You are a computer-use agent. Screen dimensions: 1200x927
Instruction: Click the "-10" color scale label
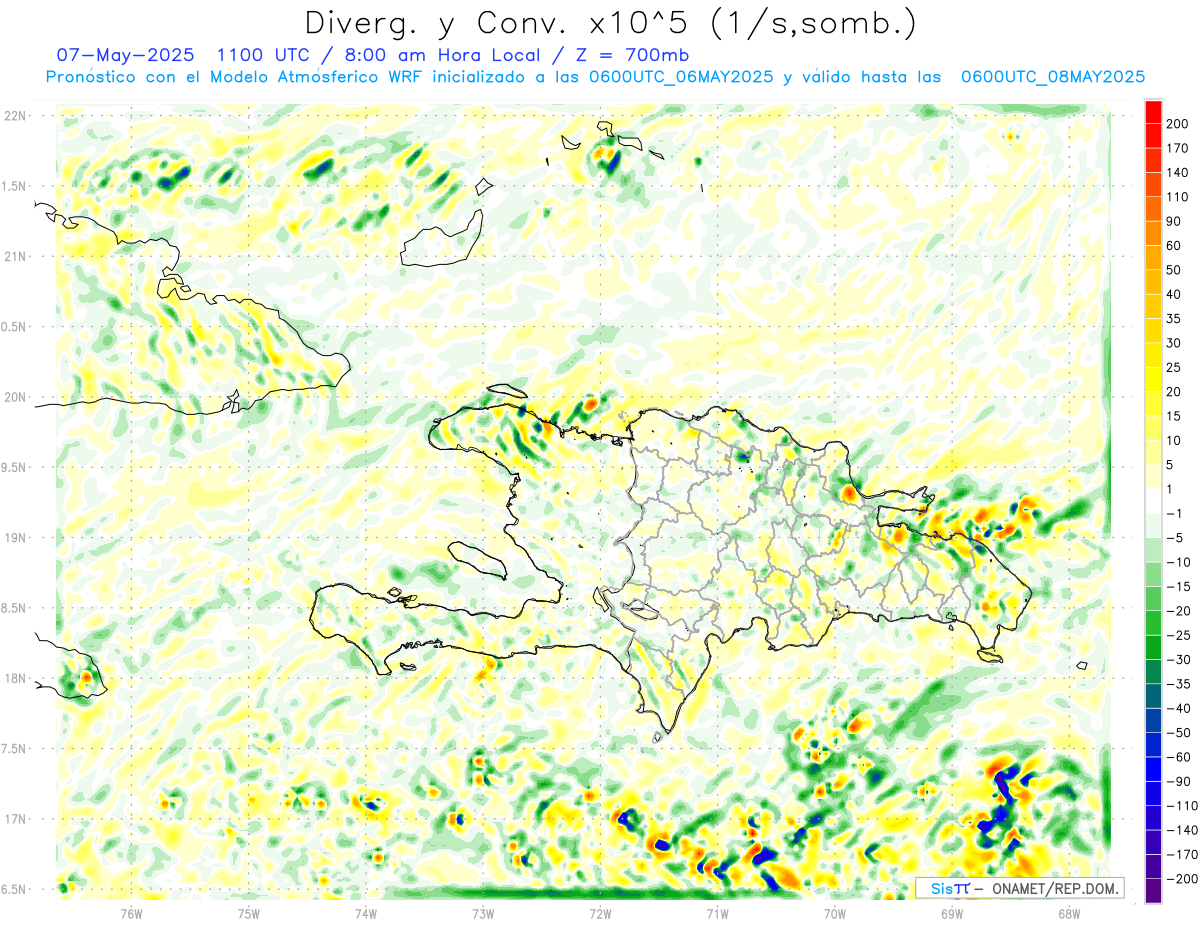[1180, 562]
